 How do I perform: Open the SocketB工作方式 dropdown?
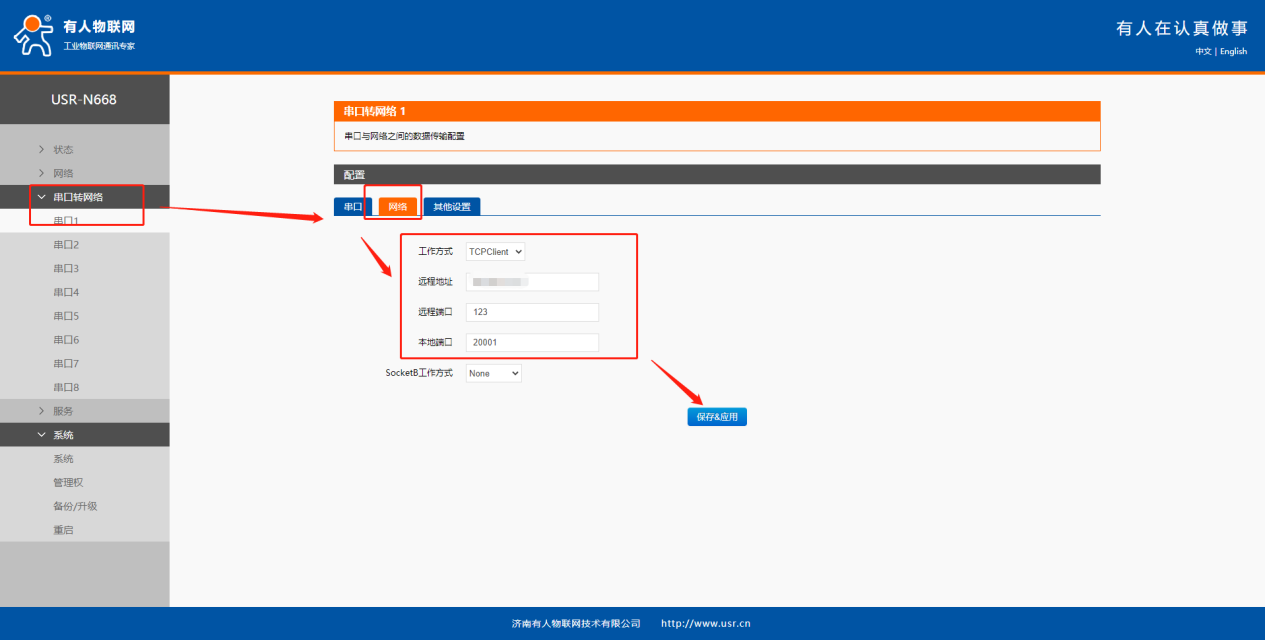click(494, 373)
